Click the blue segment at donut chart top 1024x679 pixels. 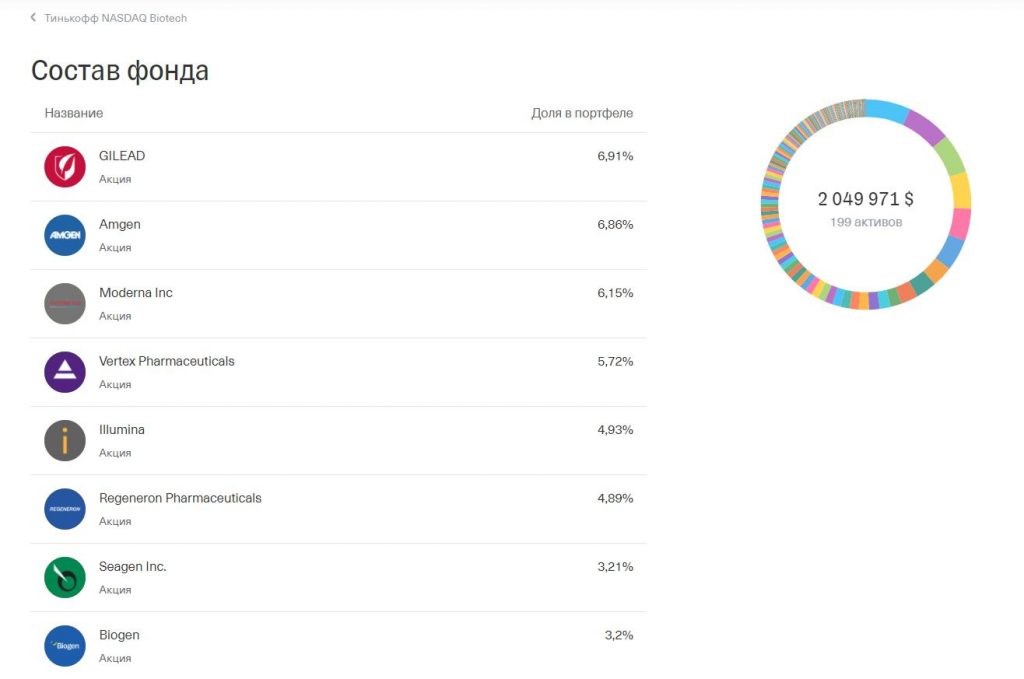[x=884, y=109]
